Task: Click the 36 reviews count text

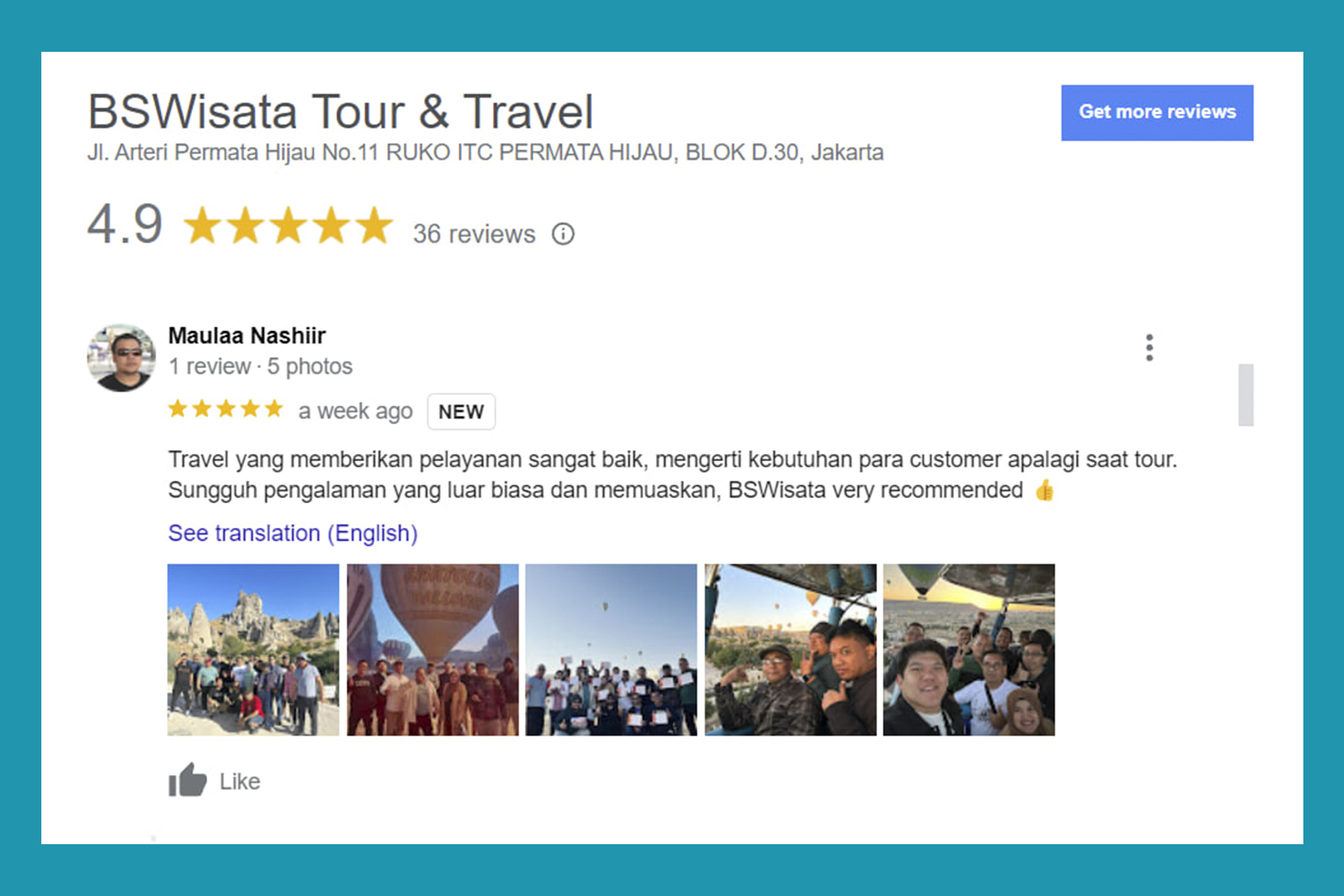Action: click(474, 234)
